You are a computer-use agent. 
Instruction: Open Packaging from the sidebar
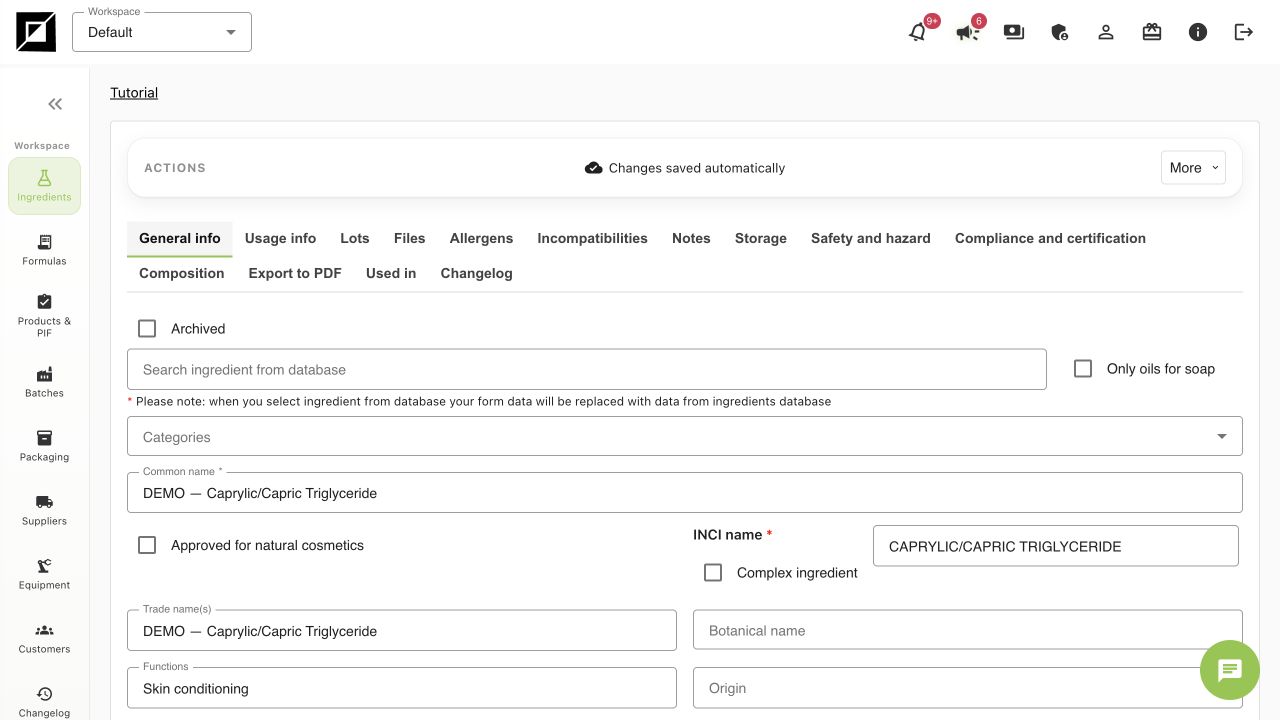[44, 446]
